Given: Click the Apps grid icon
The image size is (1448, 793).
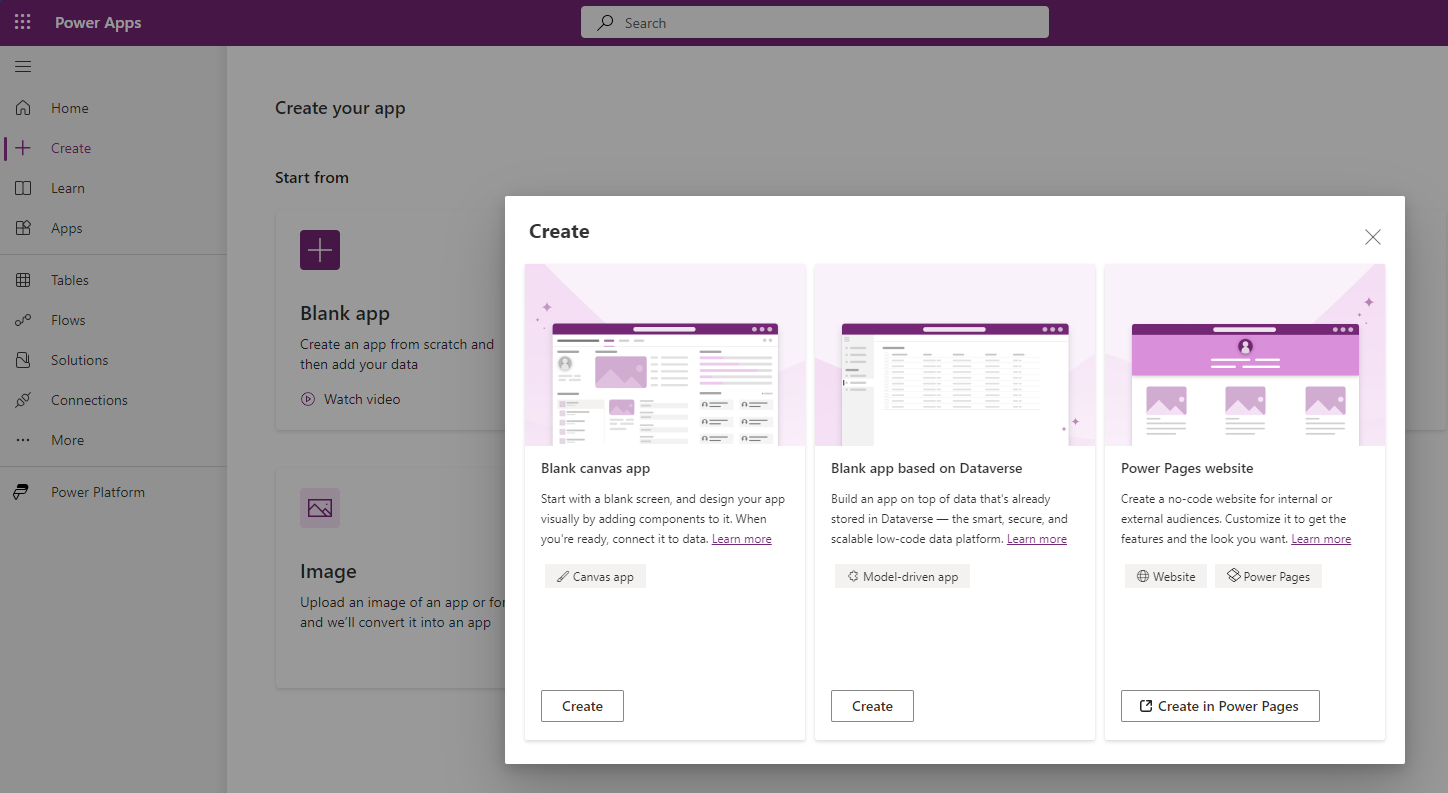Looking at the screenshot, I should 23,228.
